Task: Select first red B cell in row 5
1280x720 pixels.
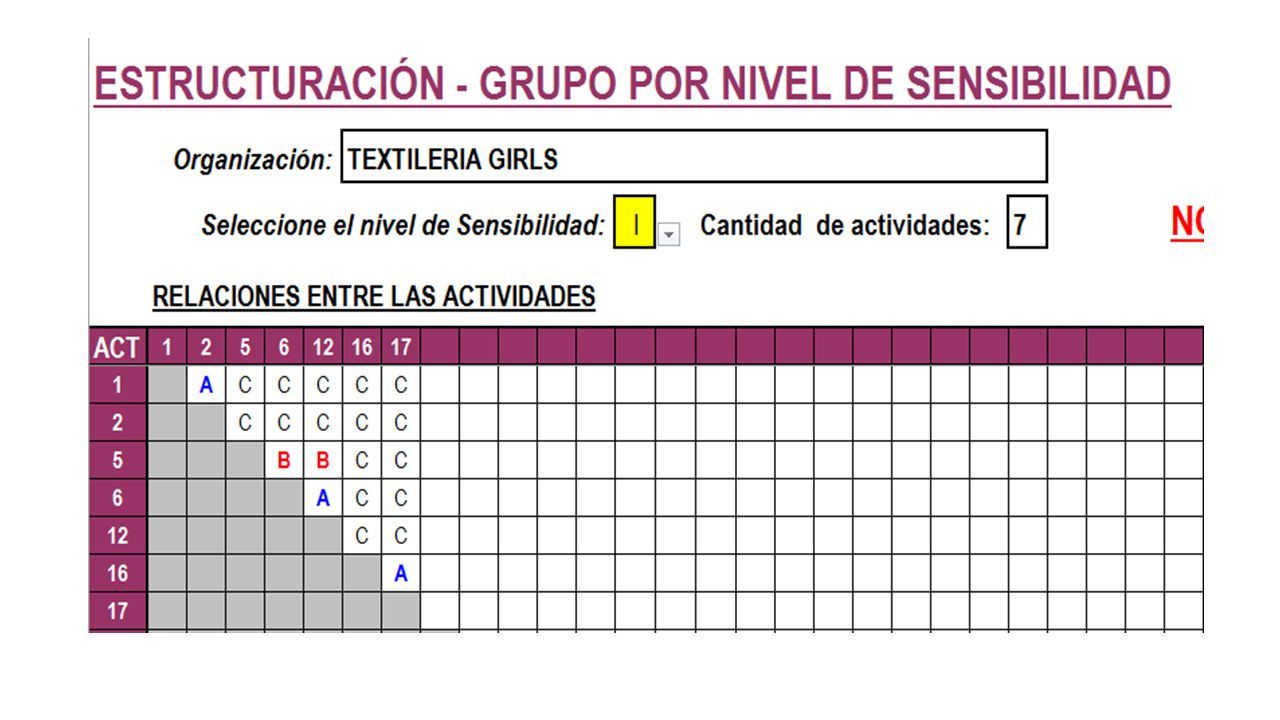Action: 284,461
